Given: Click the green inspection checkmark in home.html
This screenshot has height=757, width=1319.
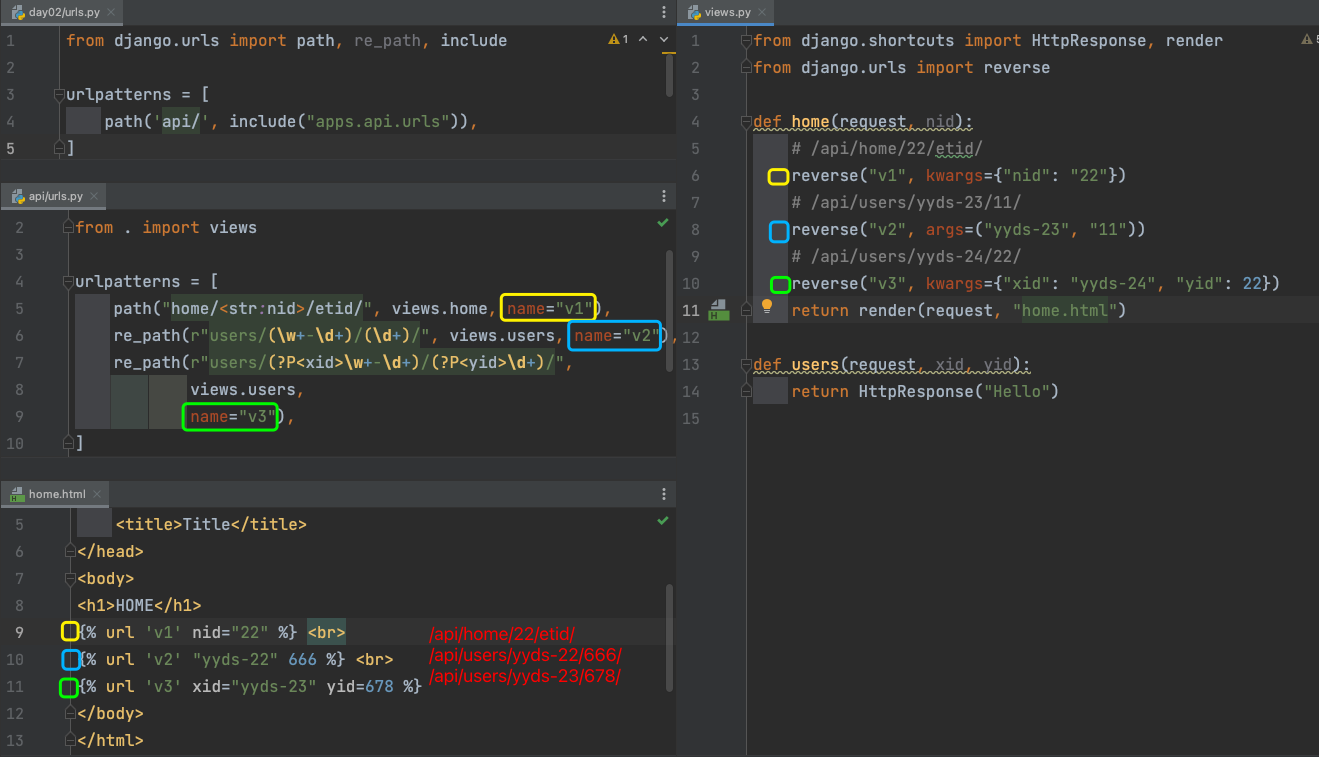Looking at the screenshot, I should click(x=662, y=521).
